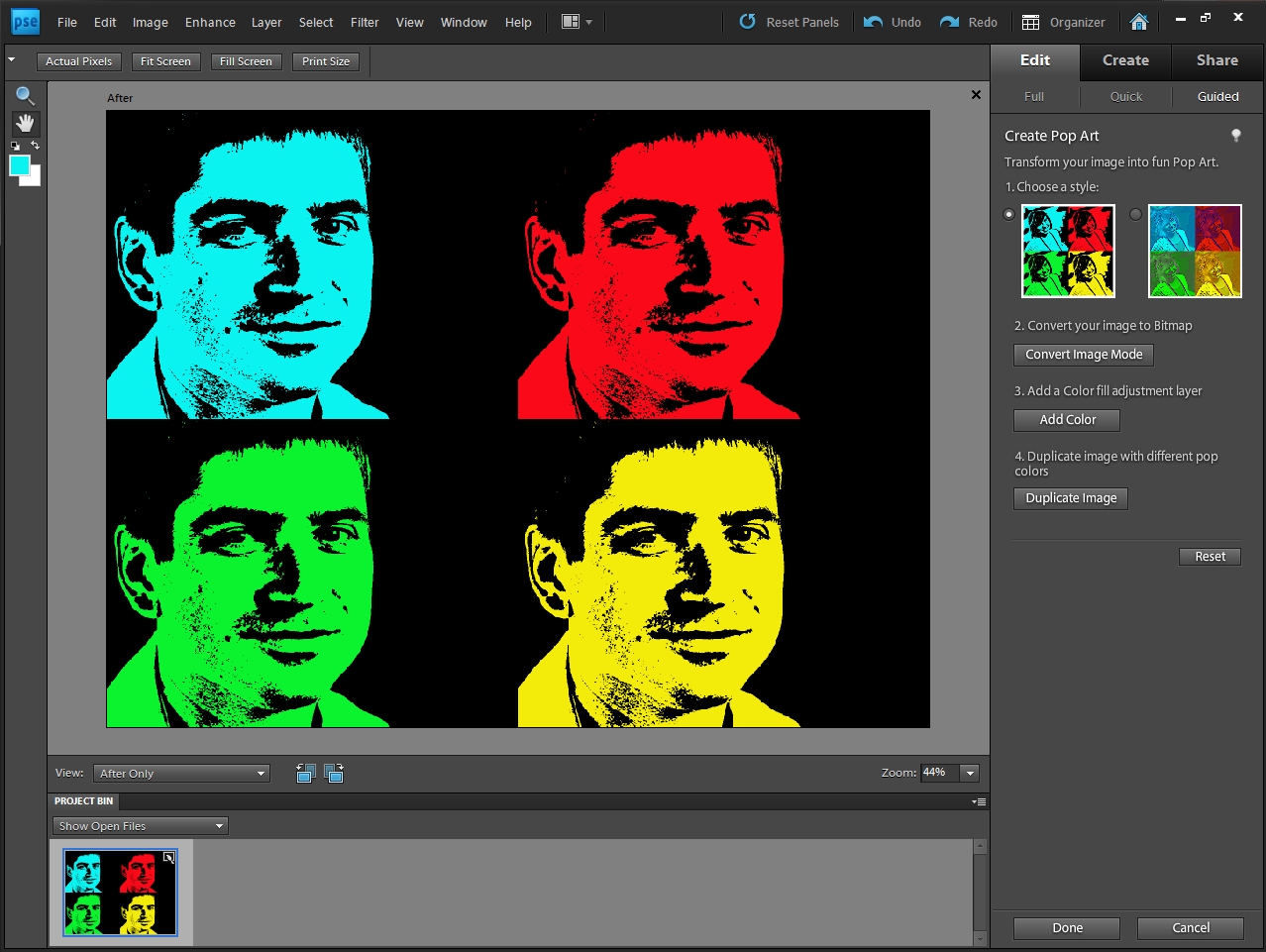Choose the muted pop art style radio button

click(1135, 214)
